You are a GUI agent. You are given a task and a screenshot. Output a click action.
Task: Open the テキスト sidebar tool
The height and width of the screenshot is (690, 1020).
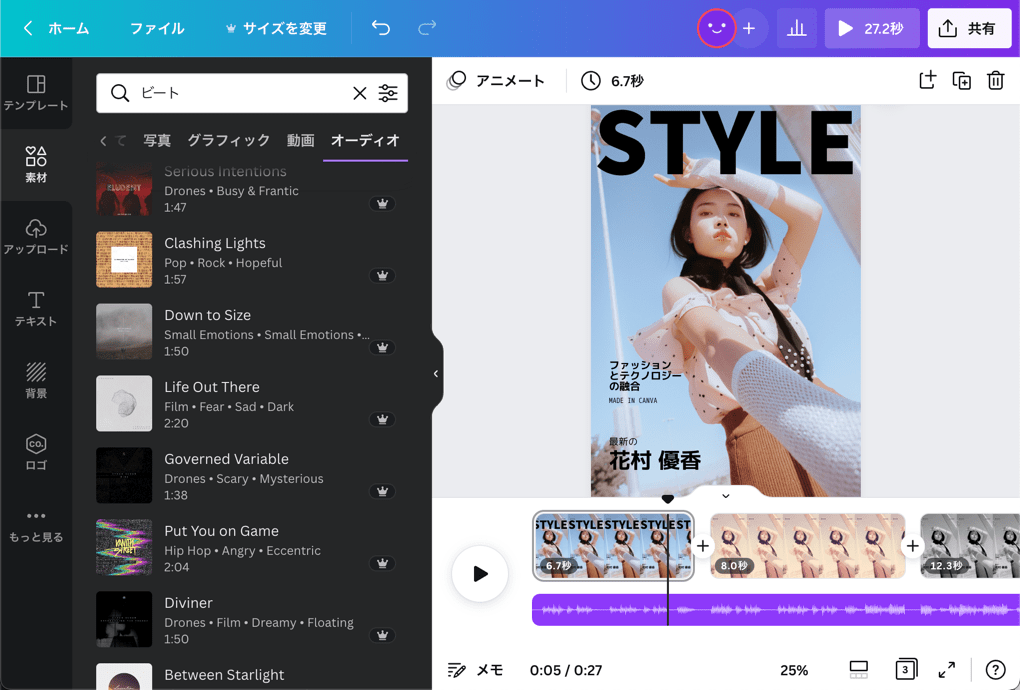click(36, 308)
